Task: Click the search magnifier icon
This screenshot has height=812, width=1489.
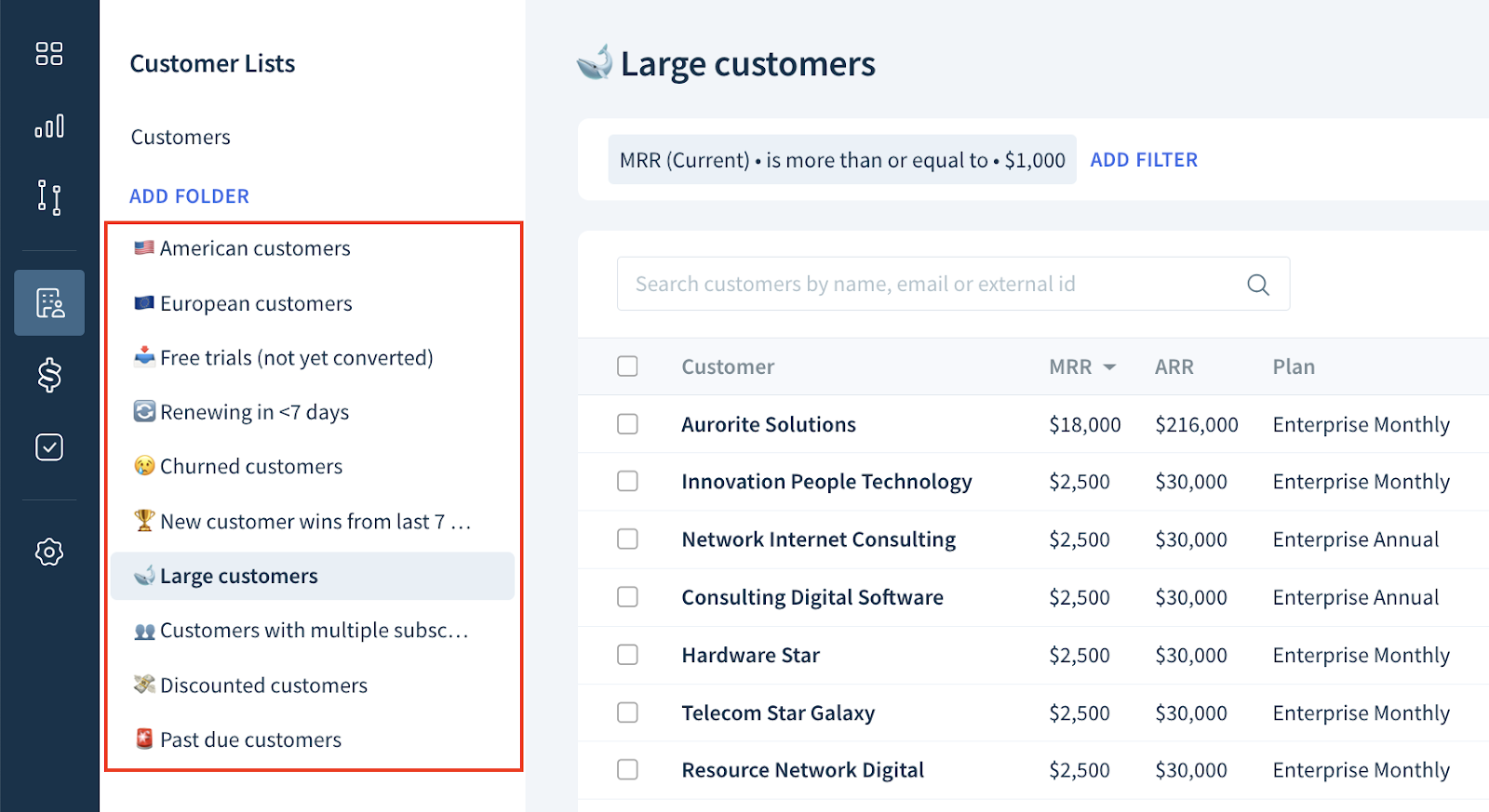Action: point(1258,285)
